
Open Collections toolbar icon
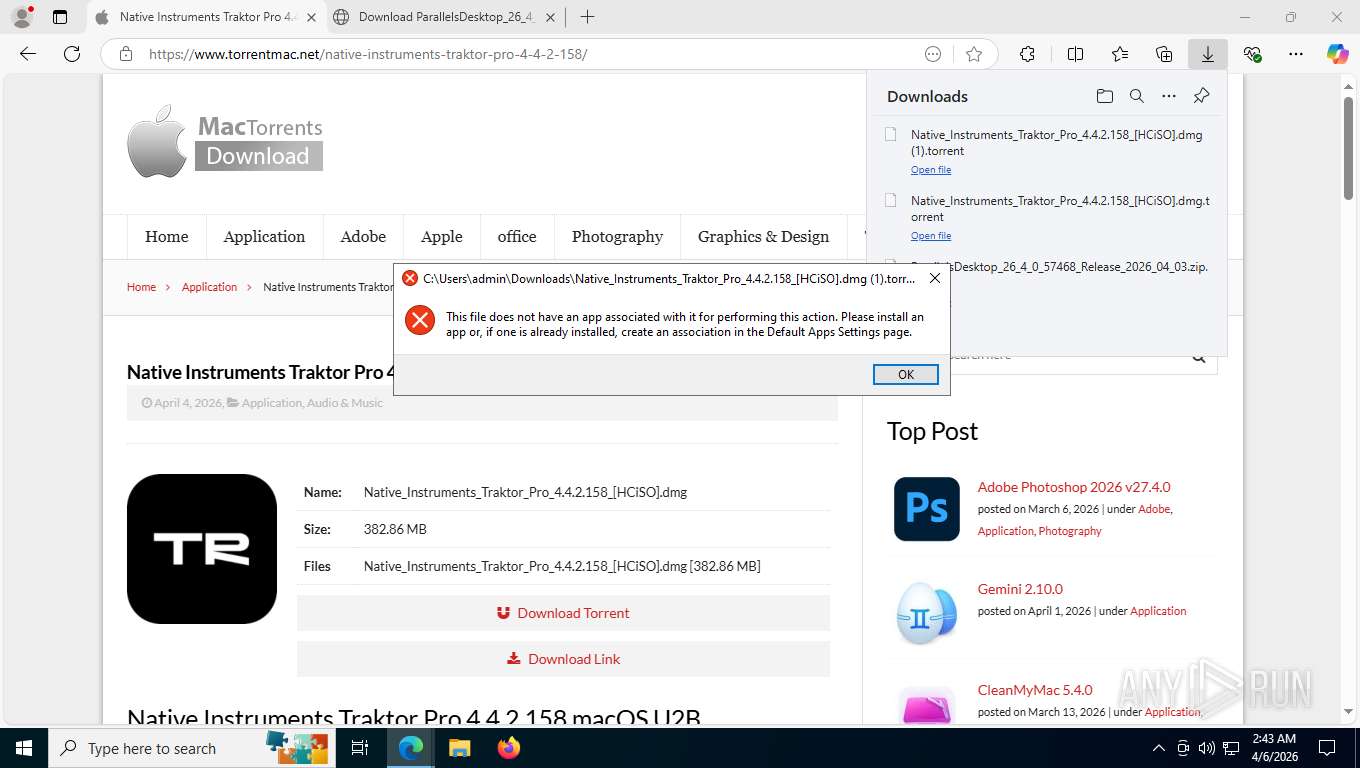point(1164,54)
